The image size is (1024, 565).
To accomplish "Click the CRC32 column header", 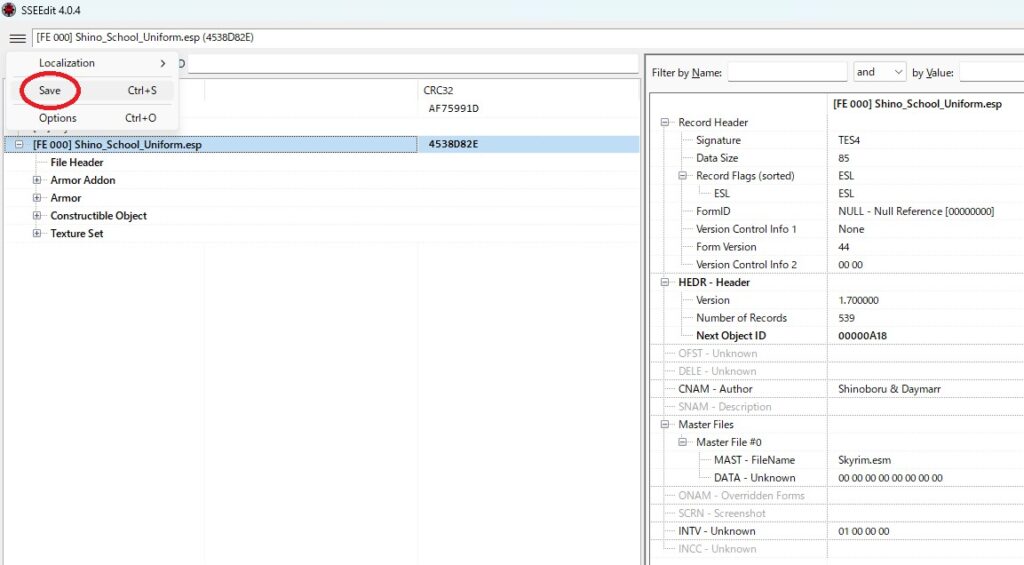I will [440, 90].
